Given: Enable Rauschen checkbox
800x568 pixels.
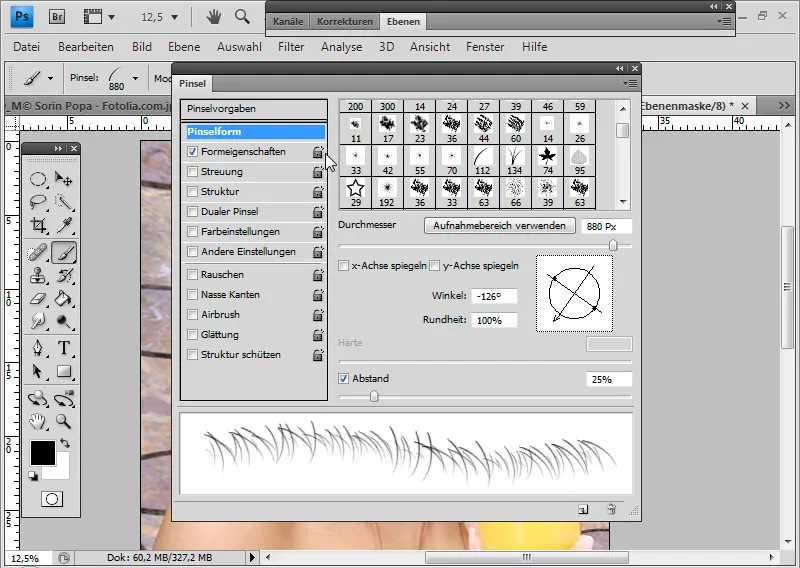Looking at the screenshot, I should 192,275.
